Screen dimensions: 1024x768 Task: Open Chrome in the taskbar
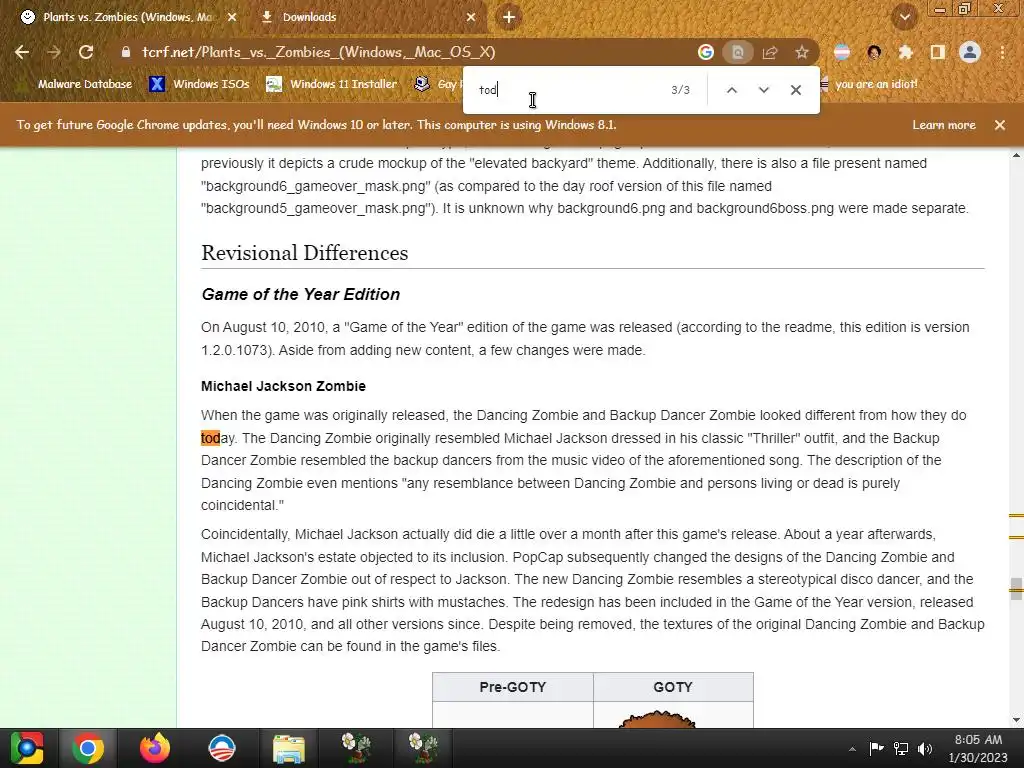(x=88, y=748)
